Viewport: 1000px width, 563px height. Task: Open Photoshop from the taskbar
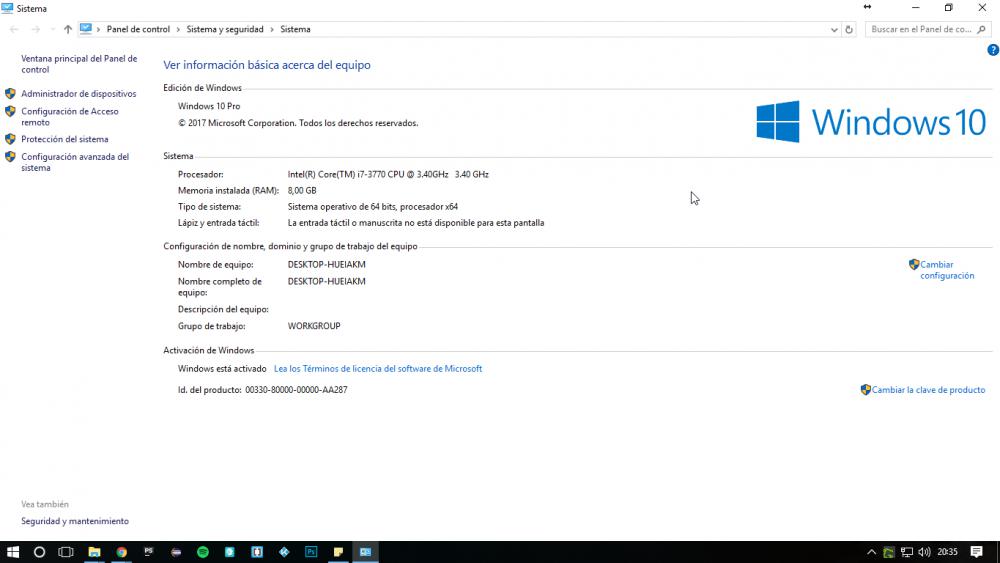[311, 552]
